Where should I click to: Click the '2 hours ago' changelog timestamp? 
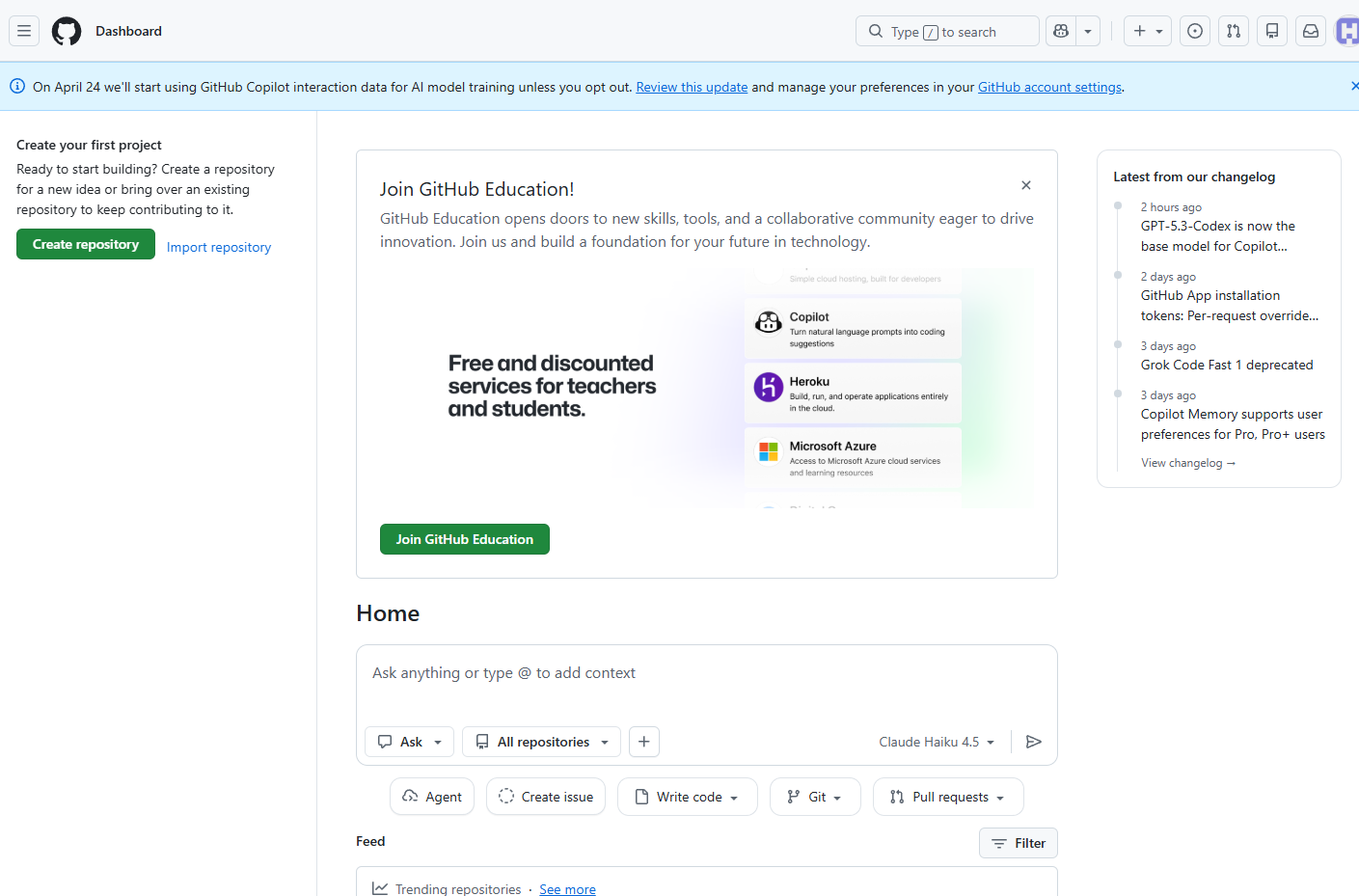click(x=1171, y=207)
